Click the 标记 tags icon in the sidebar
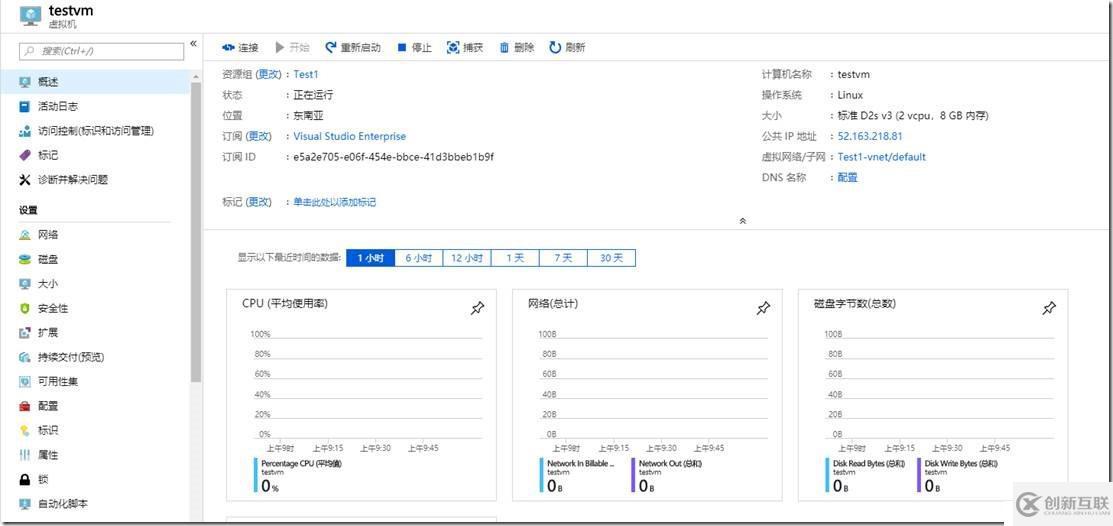1113x526 pixels. [25, 155]
